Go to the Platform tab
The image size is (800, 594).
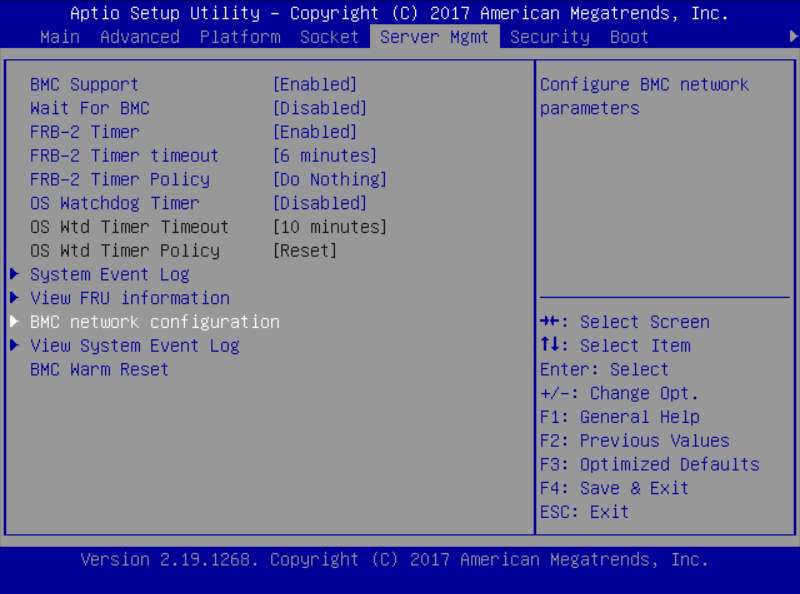click(240, 37)
